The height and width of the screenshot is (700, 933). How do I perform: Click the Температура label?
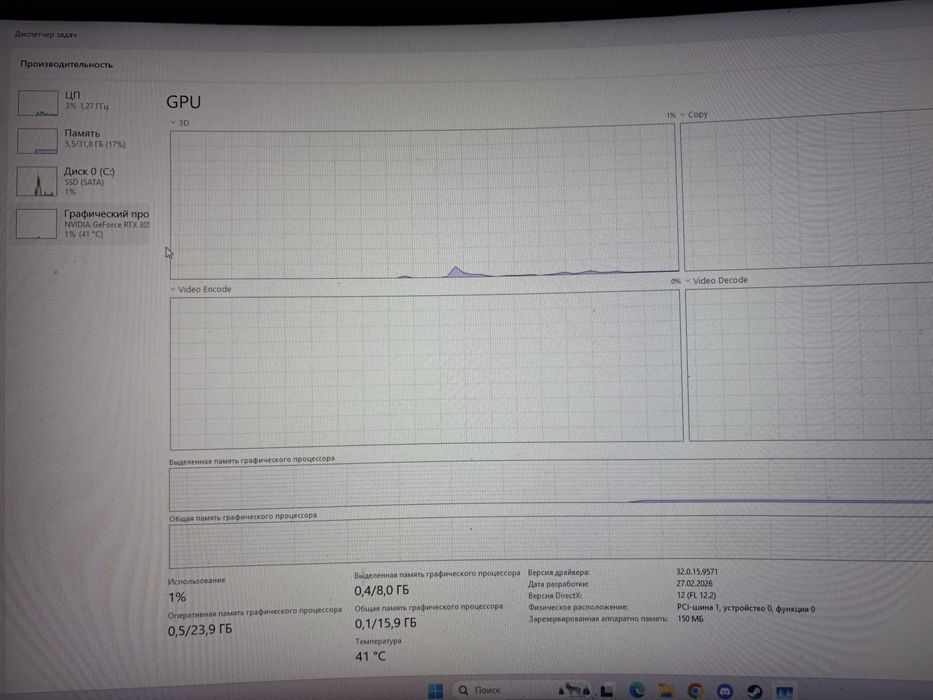click(x=378, y=641)
